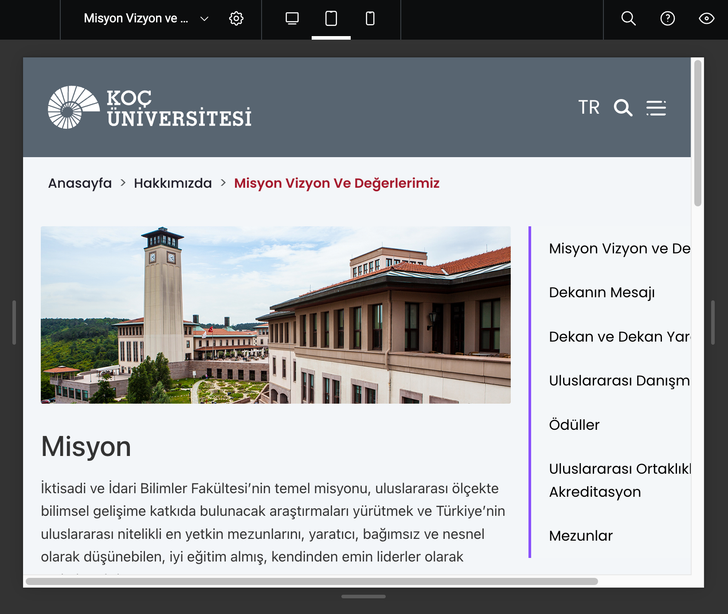The image size is (728, 614).
Task: Switch to mobile phone preview
Action: click(x=370, y=19)
